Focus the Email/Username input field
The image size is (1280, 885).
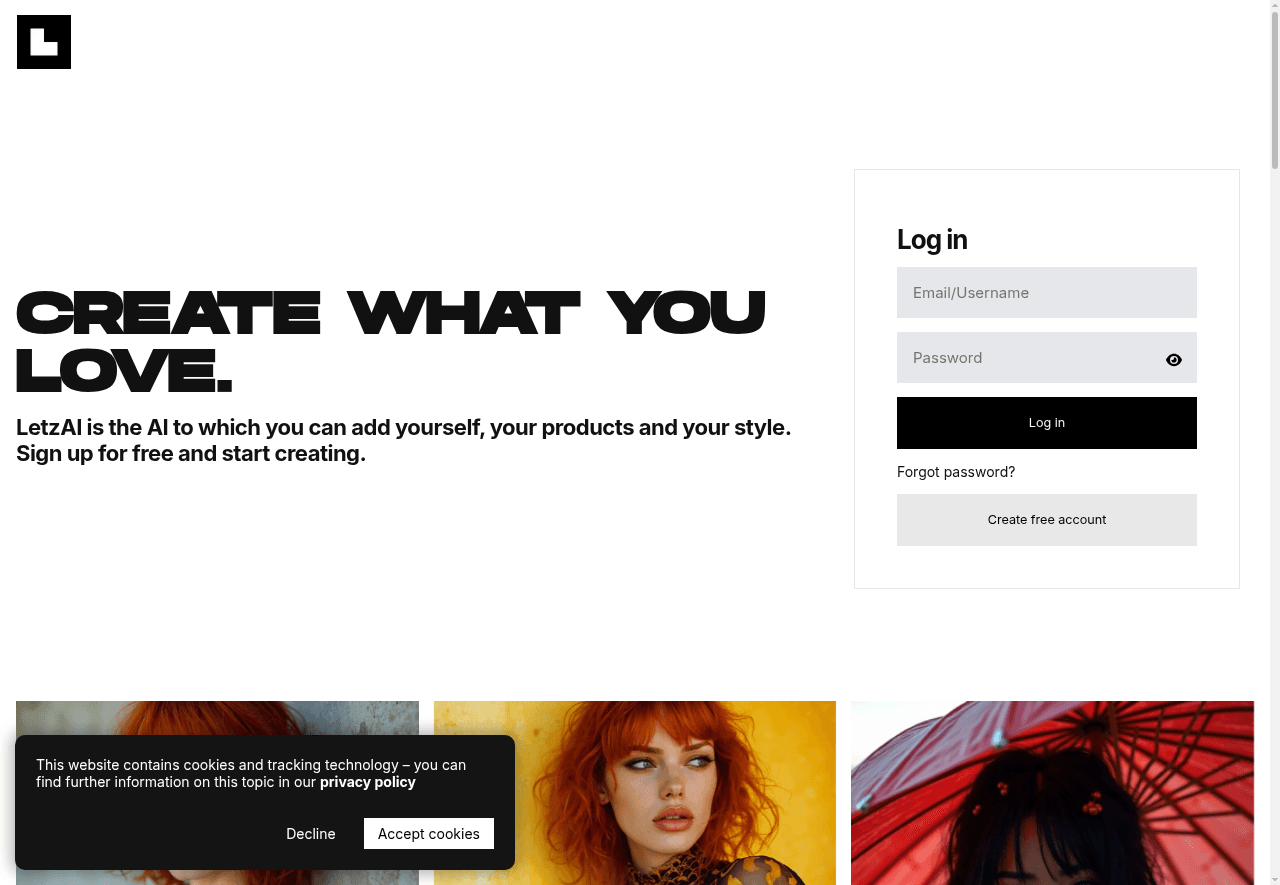pos(1046,293)
